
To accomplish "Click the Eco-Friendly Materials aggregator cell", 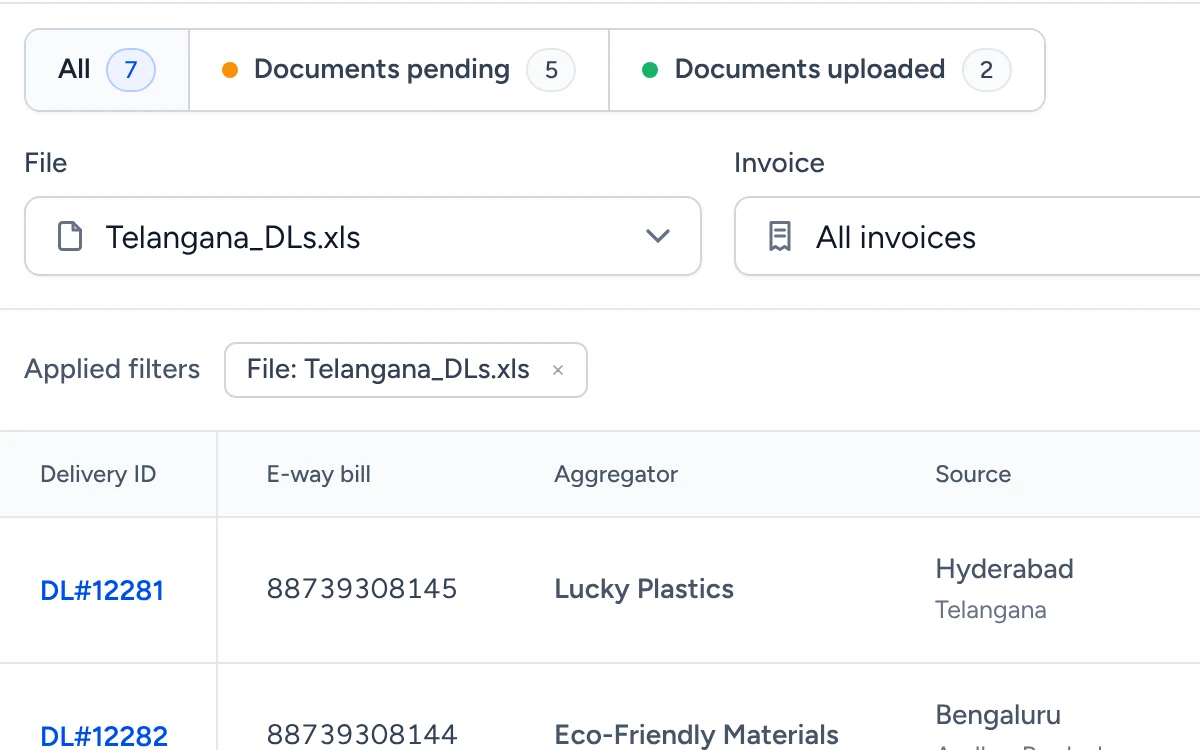I will (696, 735).
